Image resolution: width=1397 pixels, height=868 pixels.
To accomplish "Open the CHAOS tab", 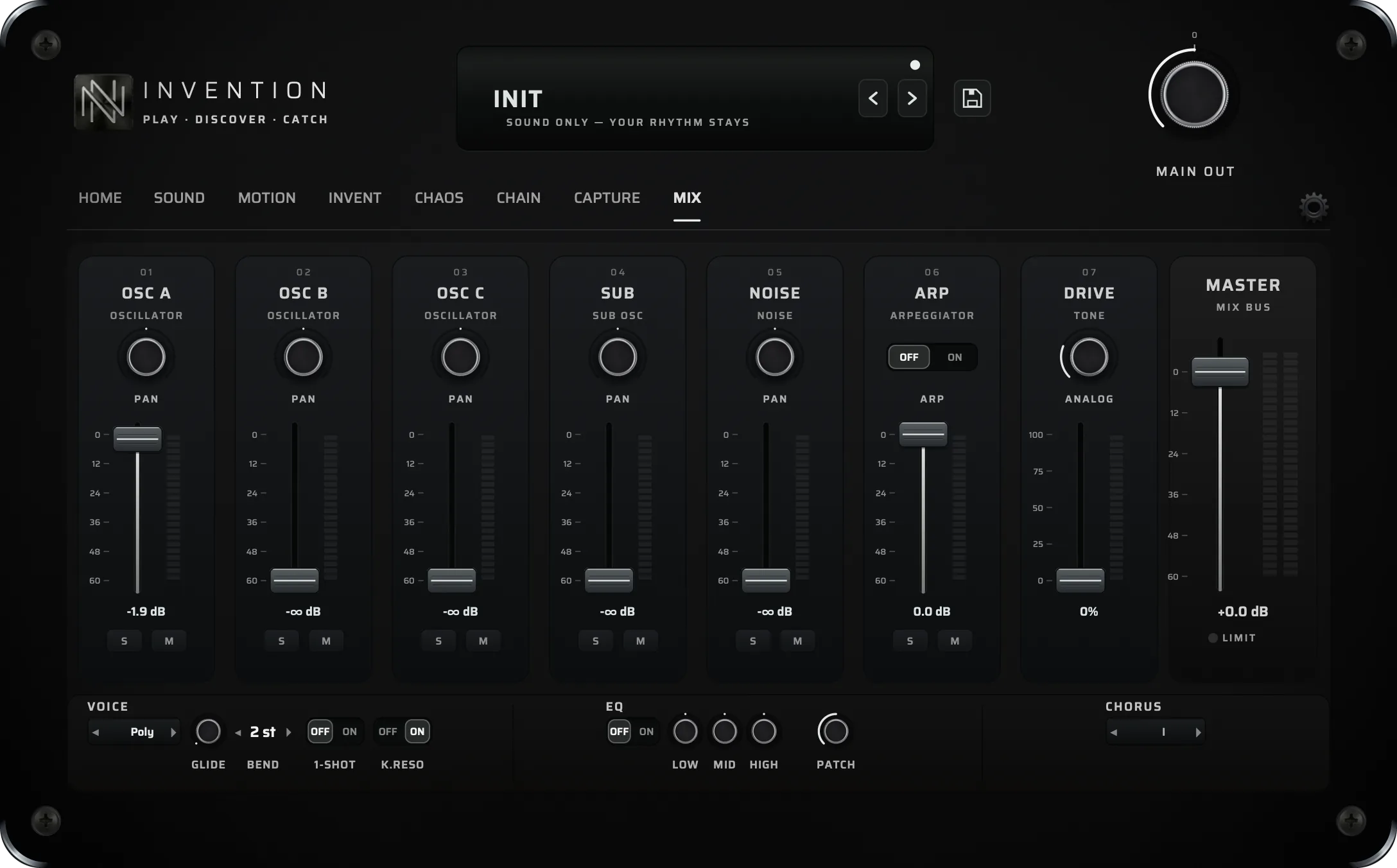I will tap(439, 198).
